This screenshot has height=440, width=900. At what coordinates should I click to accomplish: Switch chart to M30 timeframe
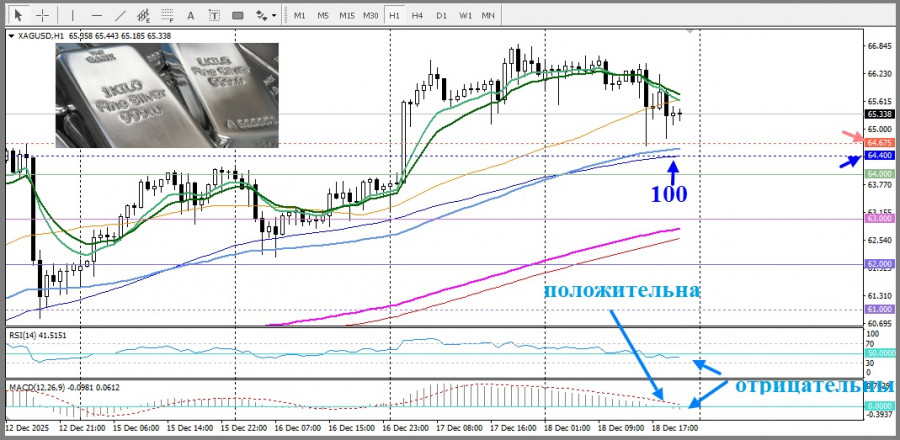[370, 15]
